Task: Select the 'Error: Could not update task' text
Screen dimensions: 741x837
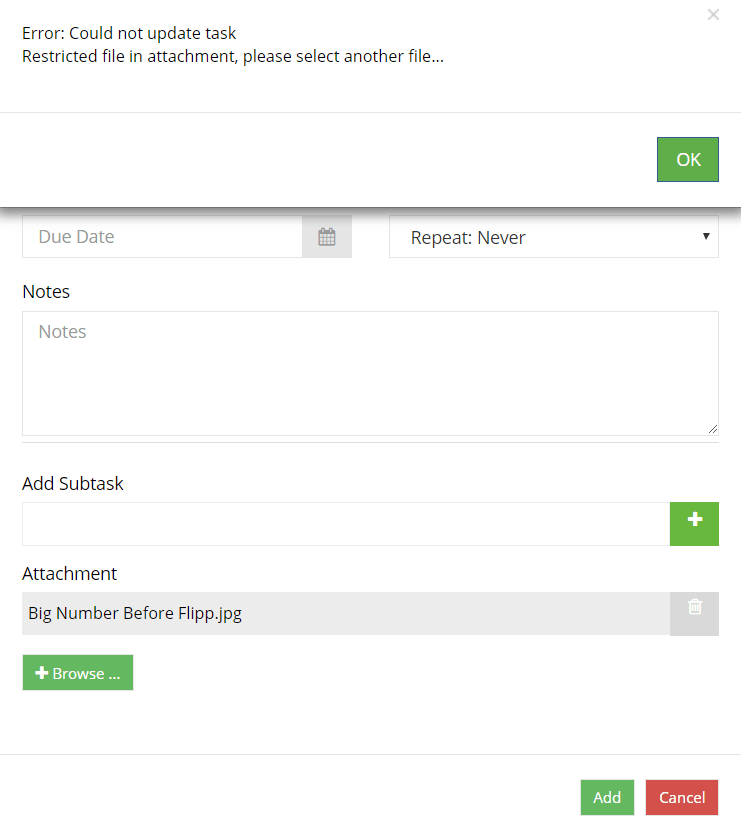Action: (x=129, y=33)
